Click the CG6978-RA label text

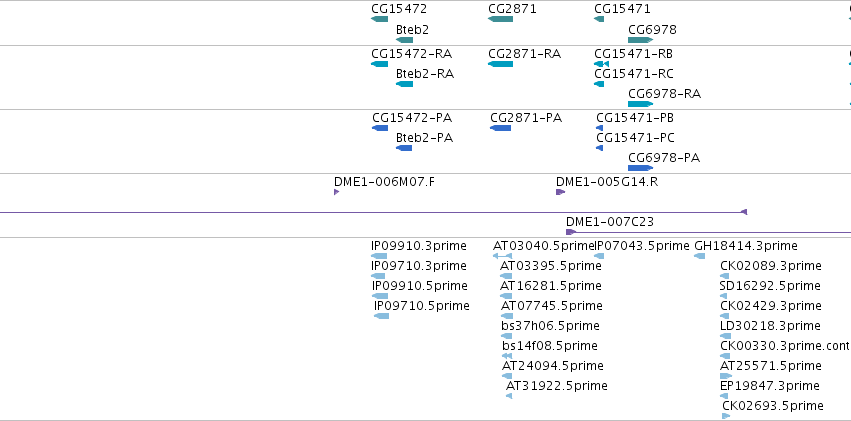(664, 94)
